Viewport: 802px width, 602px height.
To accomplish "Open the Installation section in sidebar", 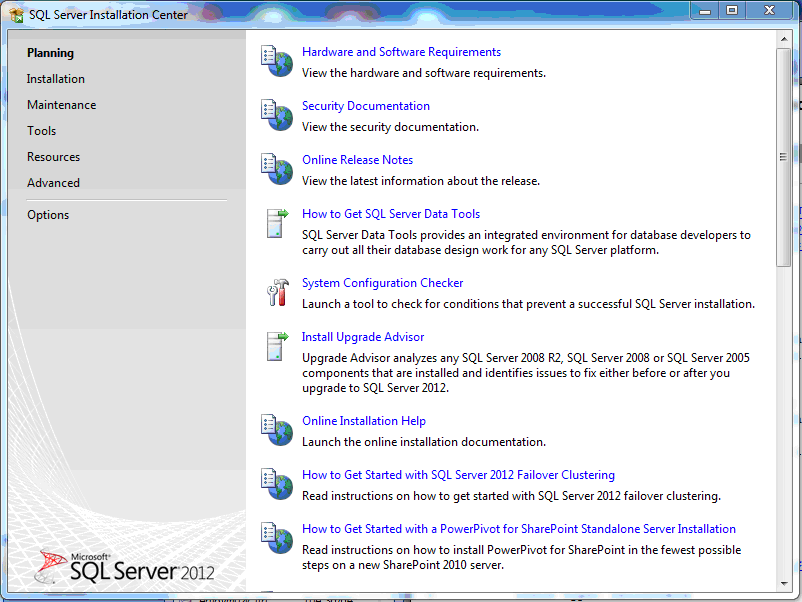I will point(56,79).
